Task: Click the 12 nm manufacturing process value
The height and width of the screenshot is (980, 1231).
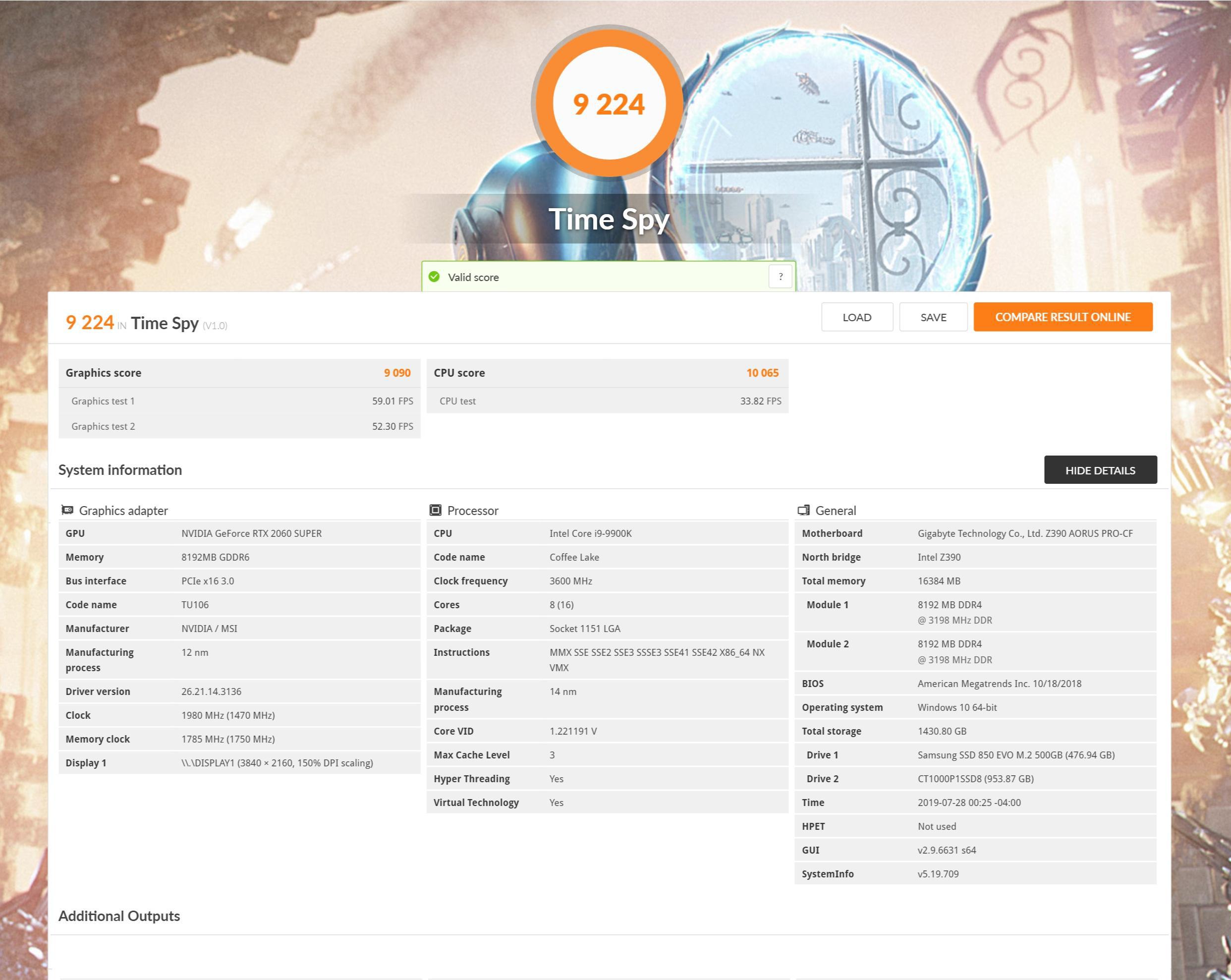Action: [195, 652]
